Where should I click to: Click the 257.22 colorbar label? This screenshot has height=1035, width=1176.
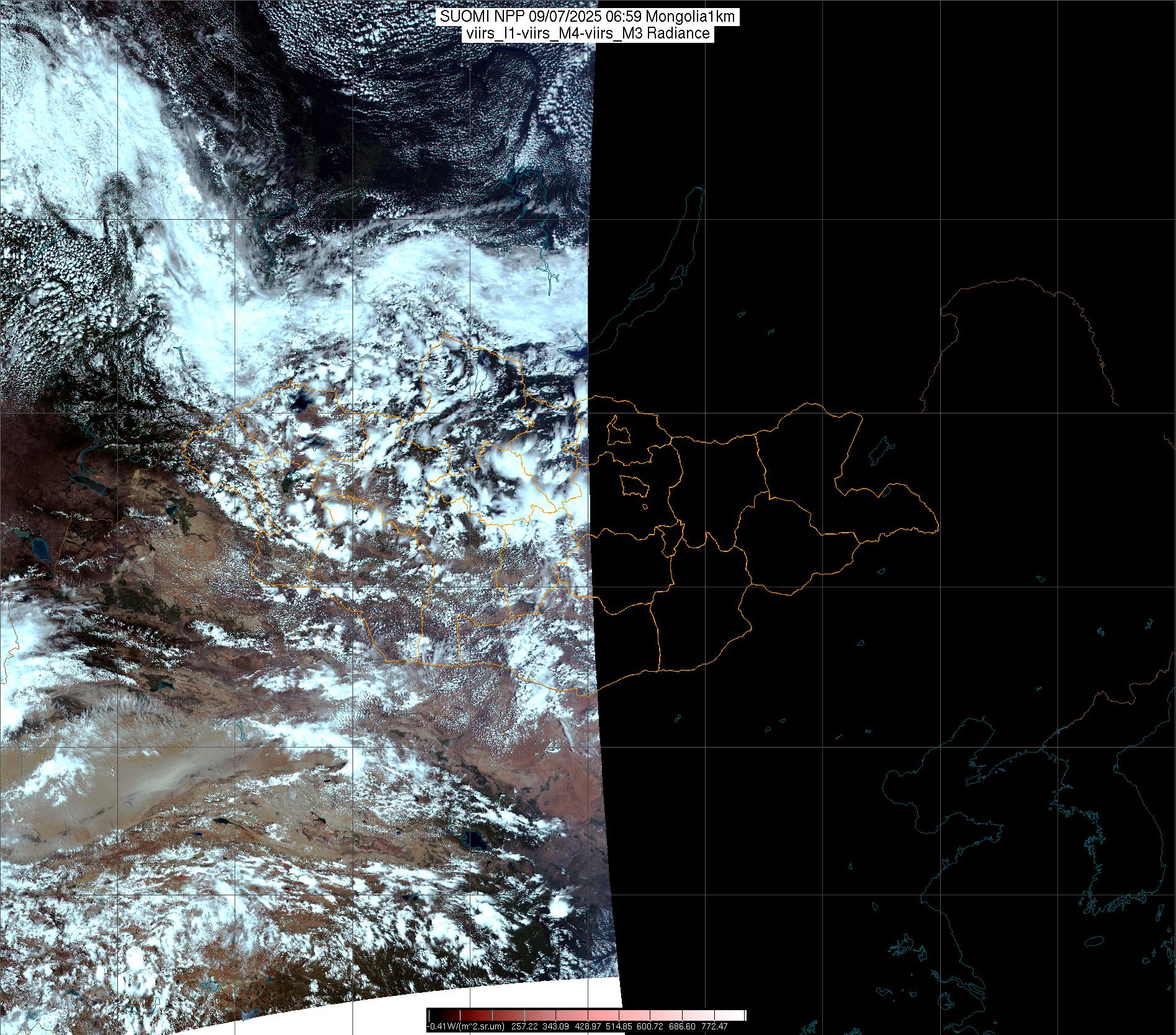tap(525, 1027)
